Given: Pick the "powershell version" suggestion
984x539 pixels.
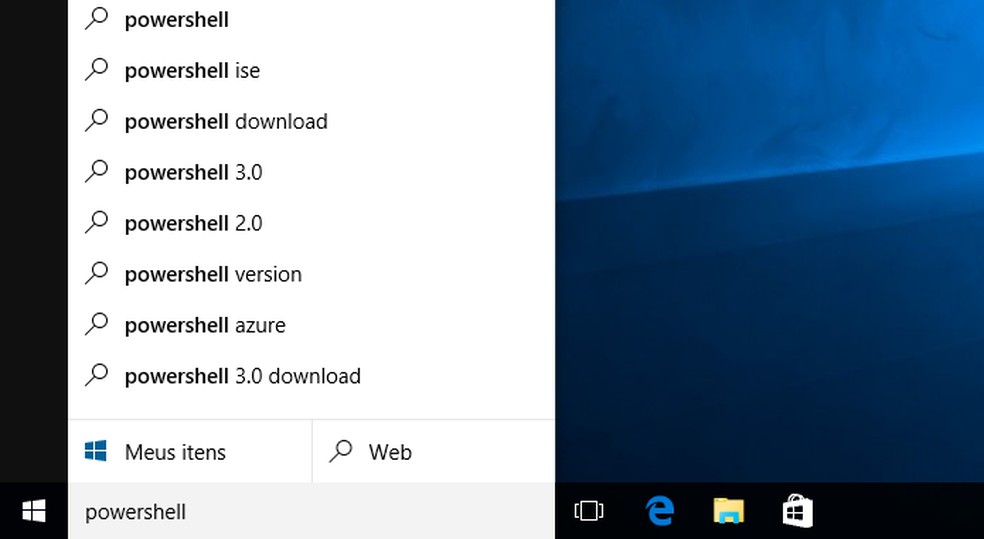Looking at the screenshot, I should [x=311, y=274].
